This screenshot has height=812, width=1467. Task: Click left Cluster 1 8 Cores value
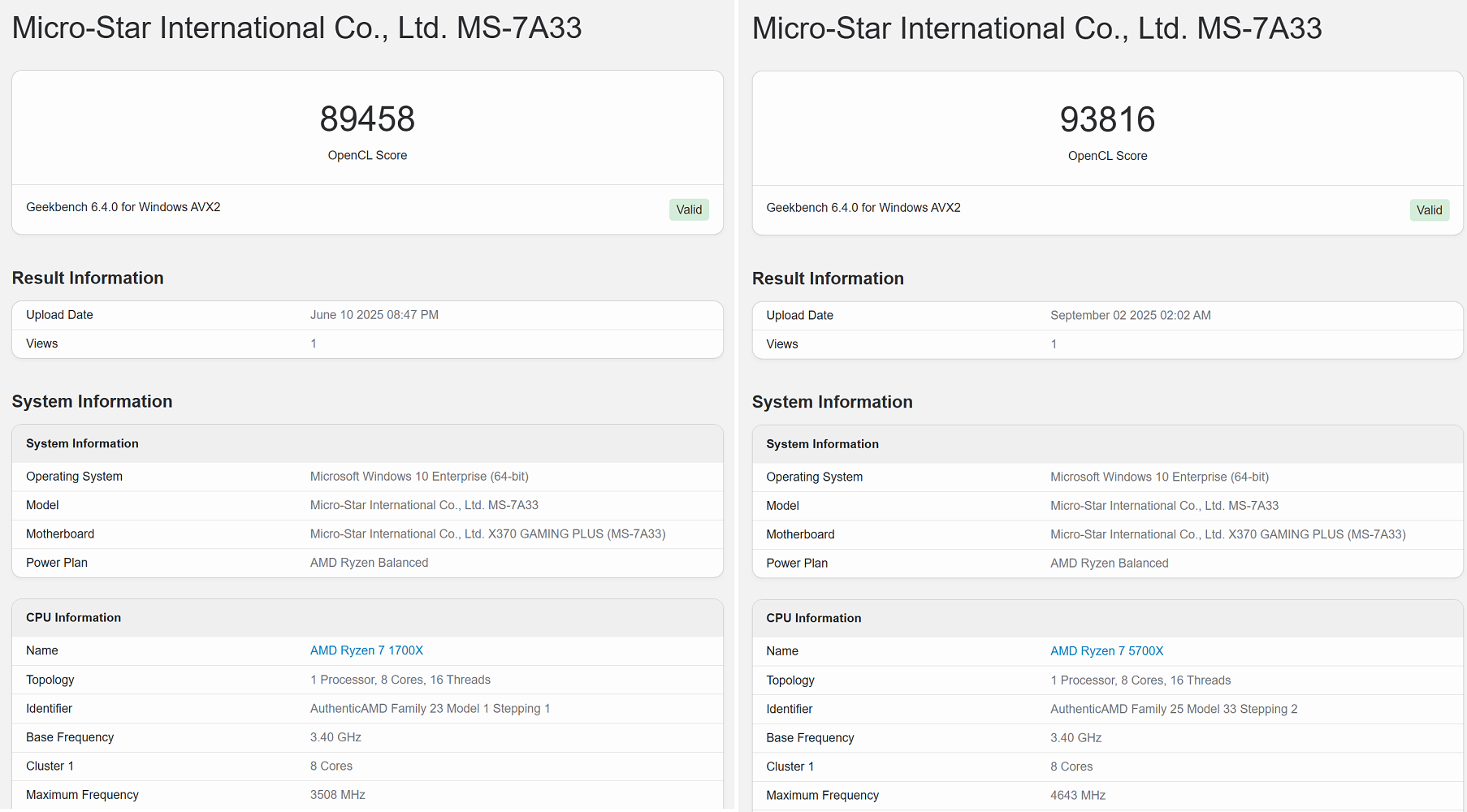pos(331,767)
